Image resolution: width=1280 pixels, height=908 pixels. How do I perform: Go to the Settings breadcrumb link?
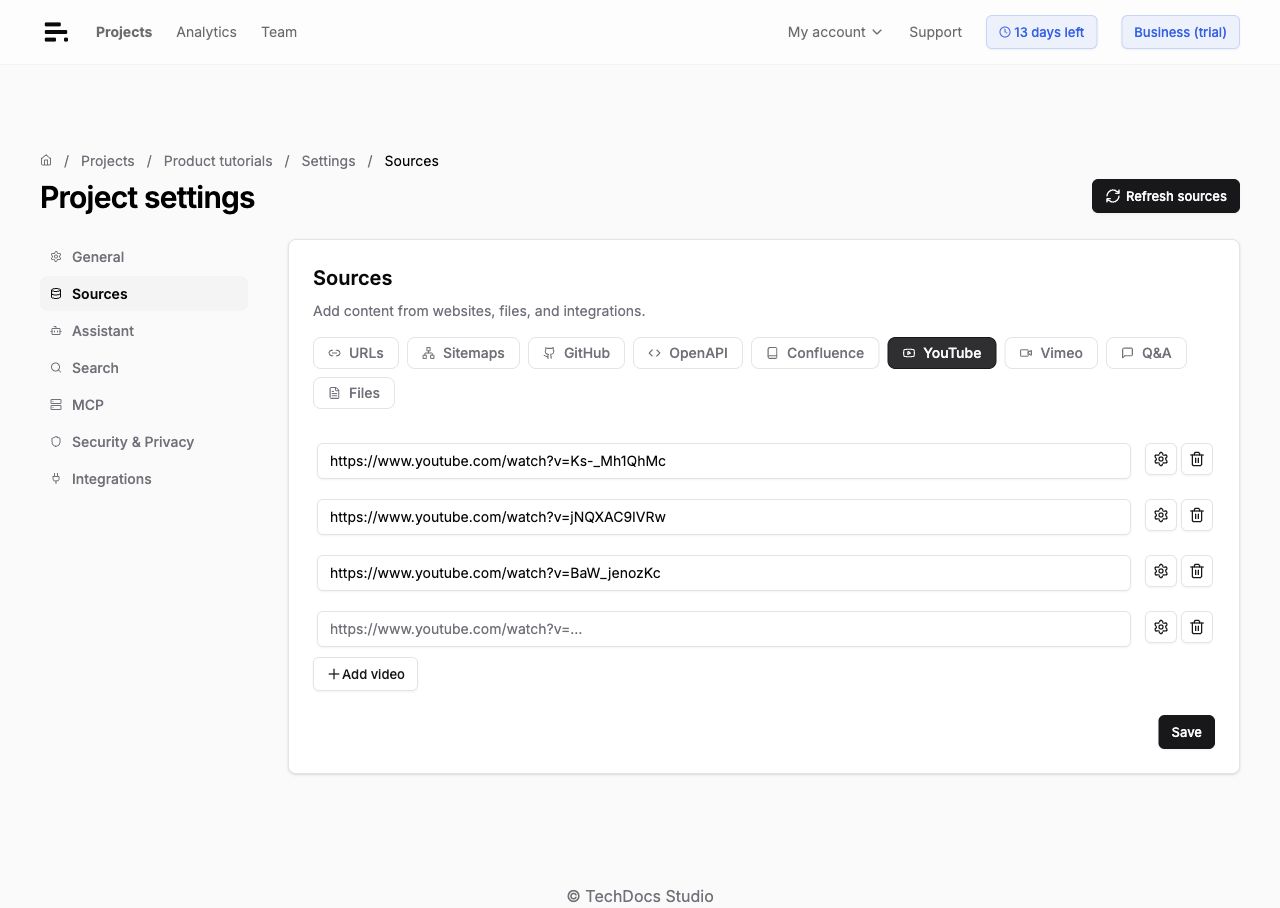(x=328, y=161)
